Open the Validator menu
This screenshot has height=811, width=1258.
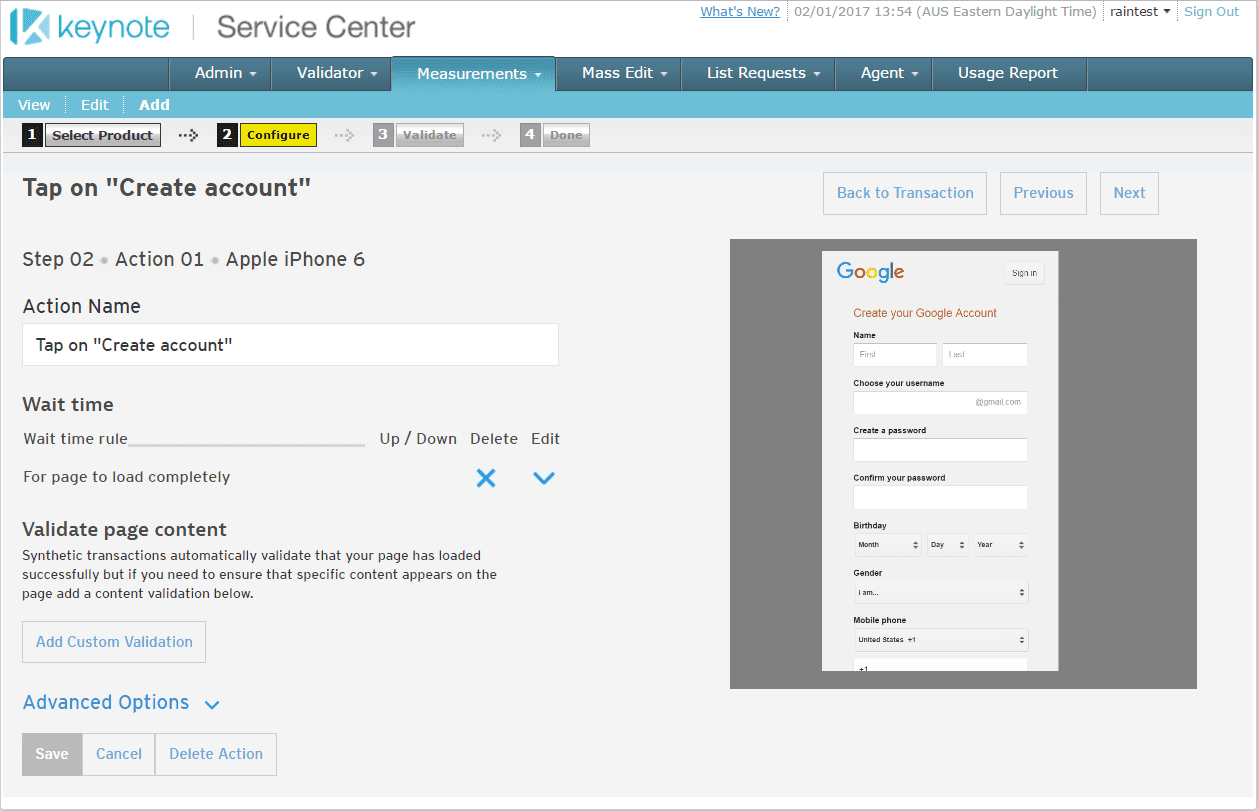[x=337, y=73]
